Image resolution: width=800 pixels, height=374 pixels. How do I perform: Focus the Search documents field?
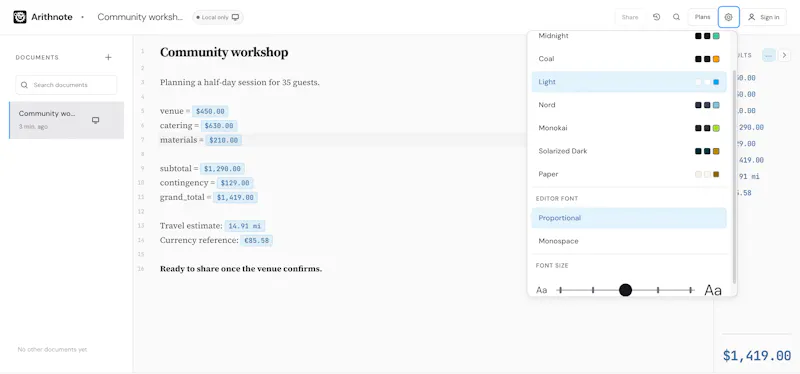pos(66,85)
